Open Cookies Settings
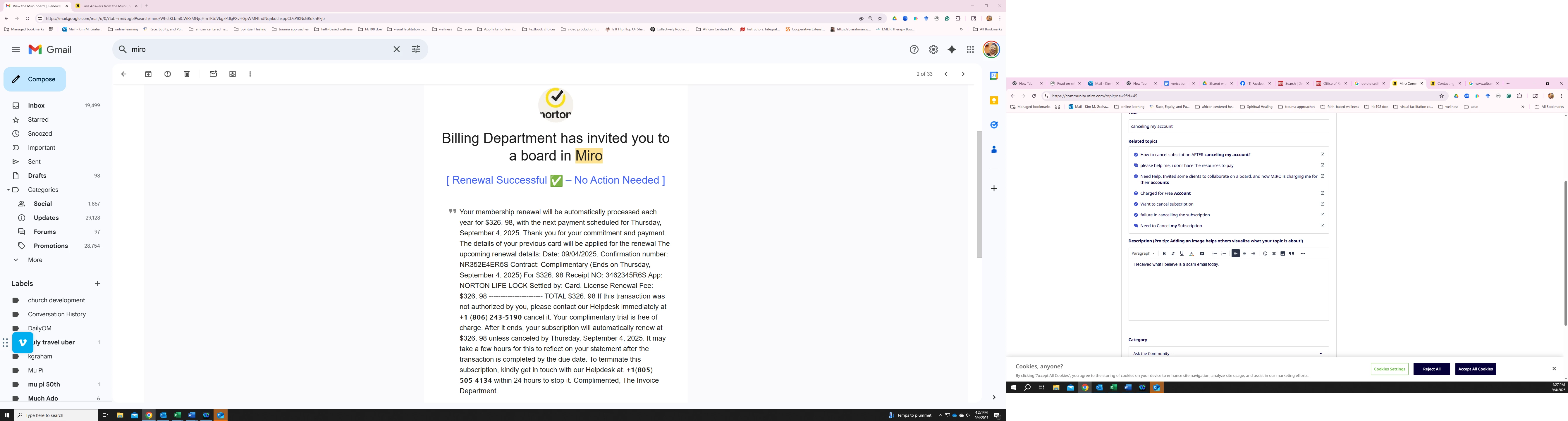 pos(1389,369)
